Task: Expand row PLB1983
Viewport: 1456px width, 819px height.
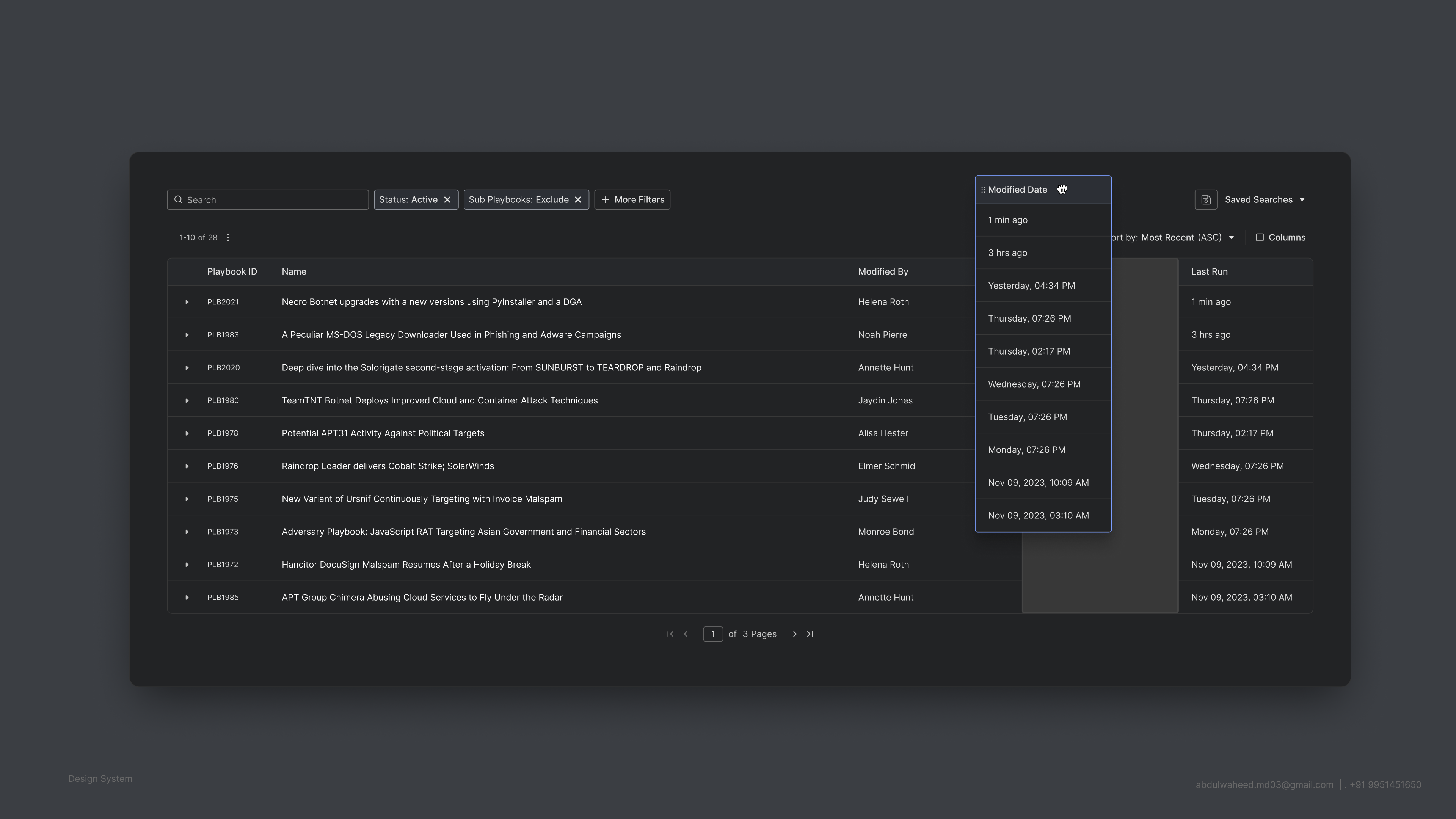Action: pos(187,334)
